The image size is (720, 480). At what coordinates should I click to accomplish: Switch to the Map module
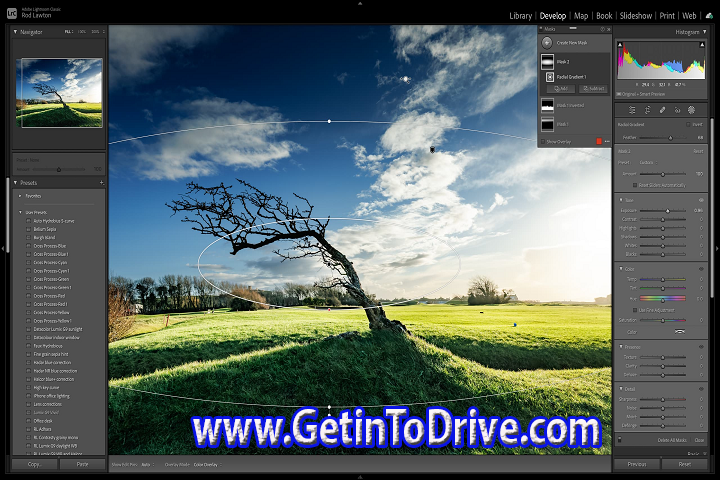coord(581,16)
